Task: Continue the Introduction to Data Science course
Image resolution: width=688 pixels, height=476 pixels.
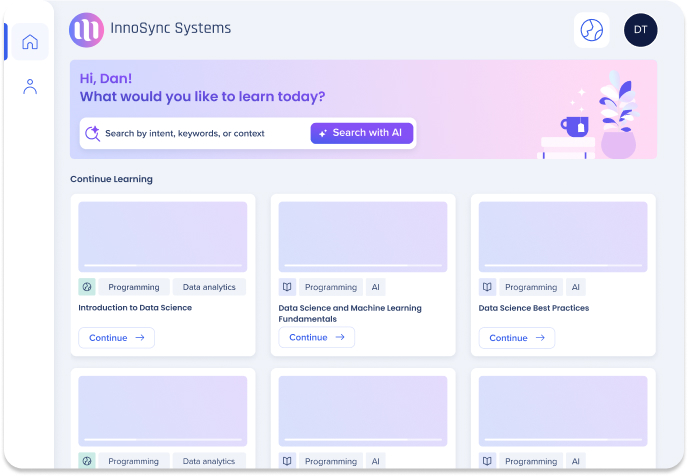Action: tap(116, 338)
